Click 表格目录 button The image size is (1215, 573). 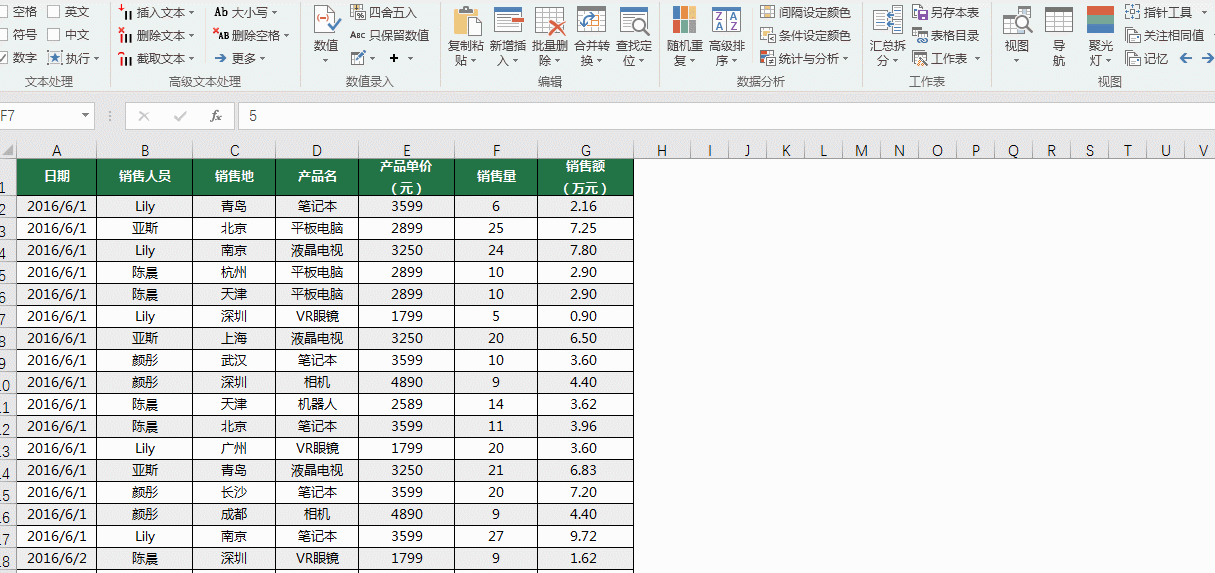(x=946, y=35)
